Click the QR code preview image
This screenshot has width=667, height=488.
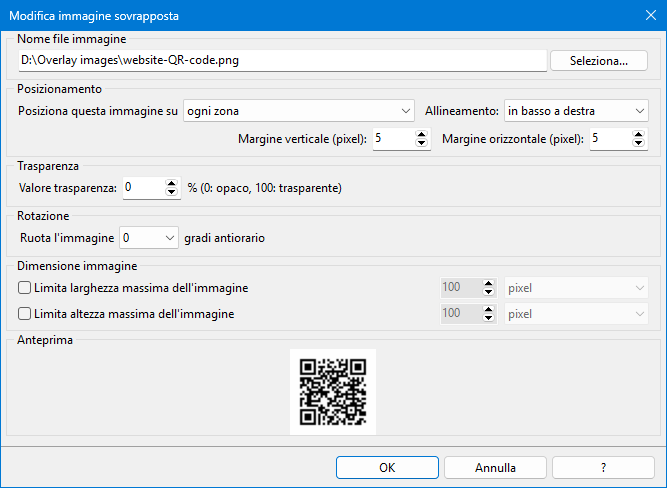tap(333, 392)
